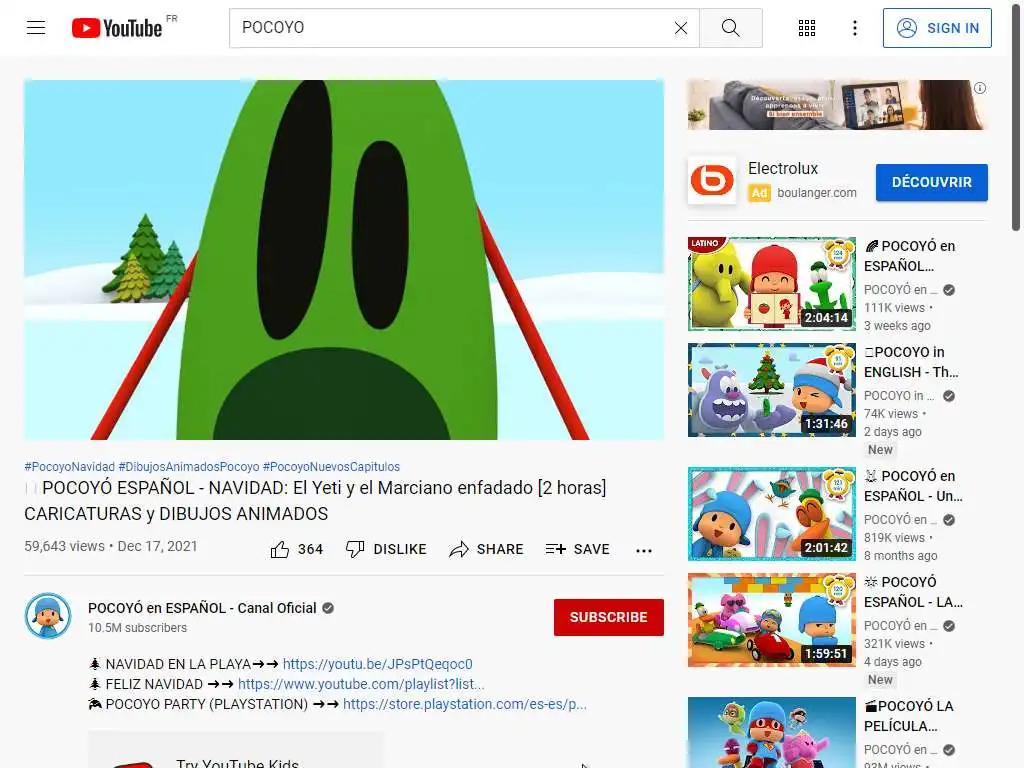Viewport: 1024px width, 768px height.
Task: Open the youtu.be/JPsPtQeqoc0 link
Action: click(x=377, y=664)
